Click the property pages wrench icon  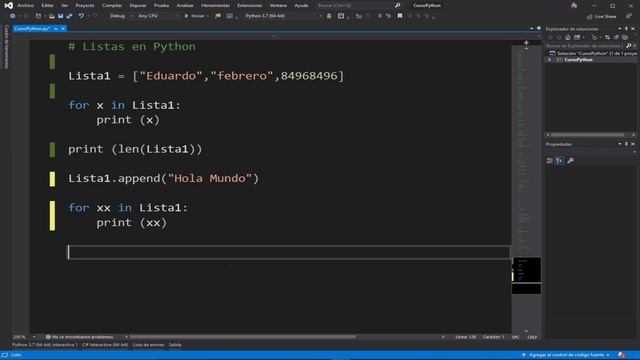[x=571, y=160]
